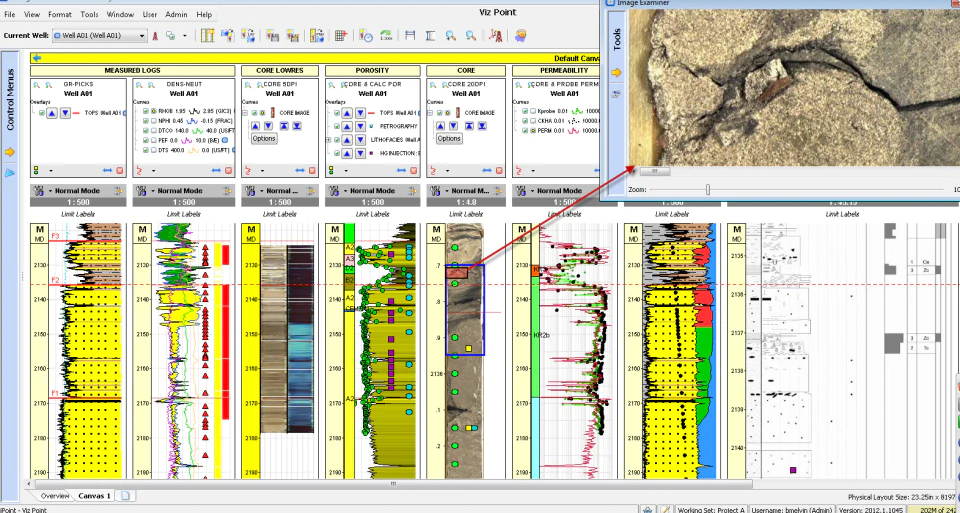Click the color palette toolbar icon
This screenshot has width=960, height=513.
521,36
